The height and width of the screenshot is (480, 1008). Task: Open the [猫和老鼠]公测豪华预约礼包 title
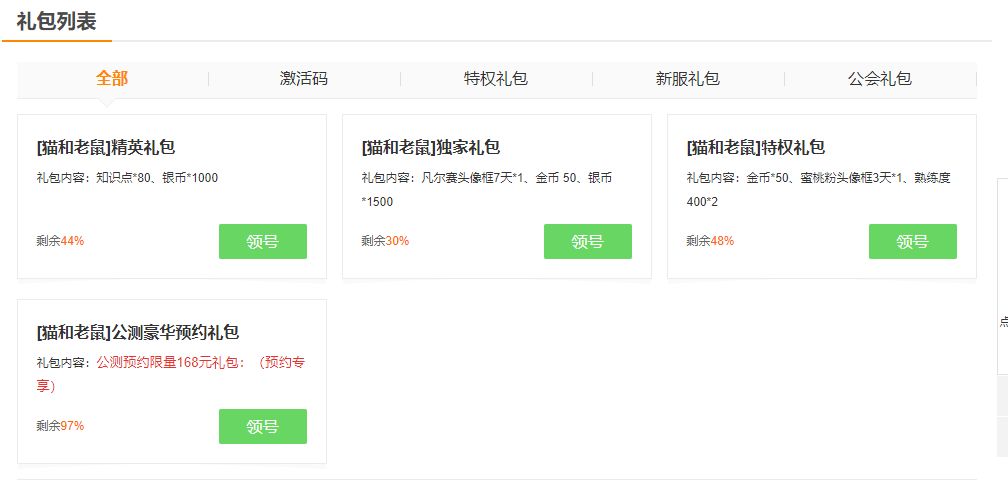click(138, 332)
